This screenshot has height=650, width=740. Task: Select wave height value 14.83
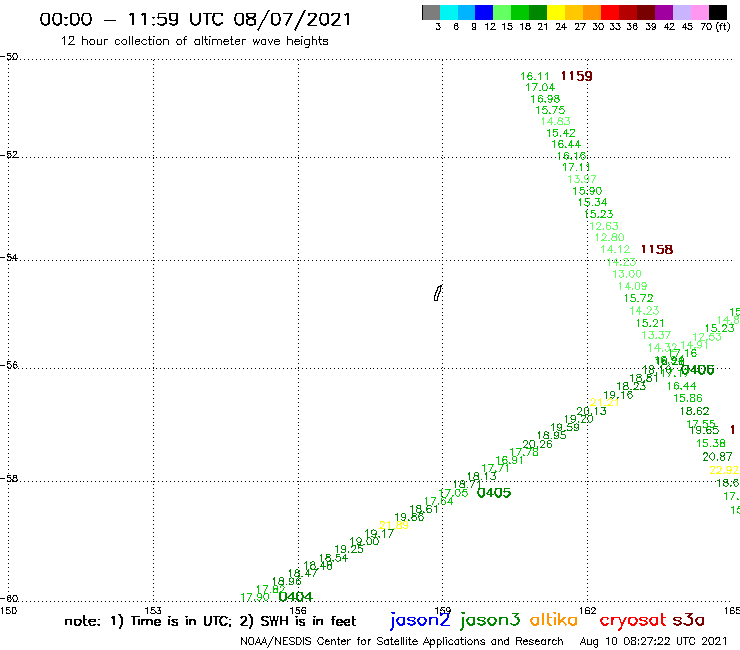click(555, 121)
